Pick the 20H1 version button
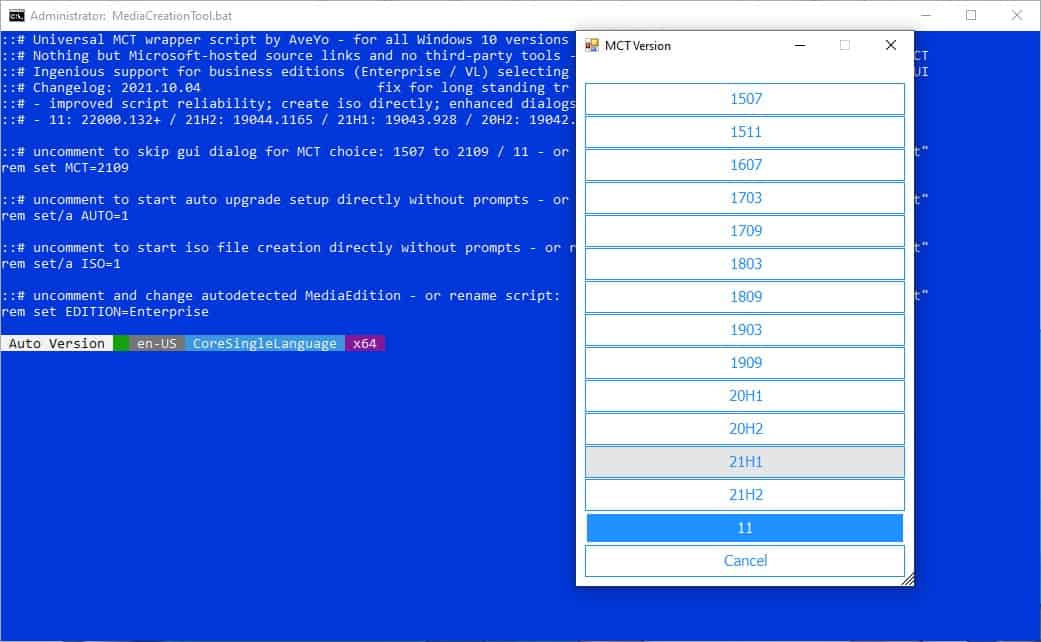The width and height of the screenshot is (1041, 642). click(x=744, y=396)
